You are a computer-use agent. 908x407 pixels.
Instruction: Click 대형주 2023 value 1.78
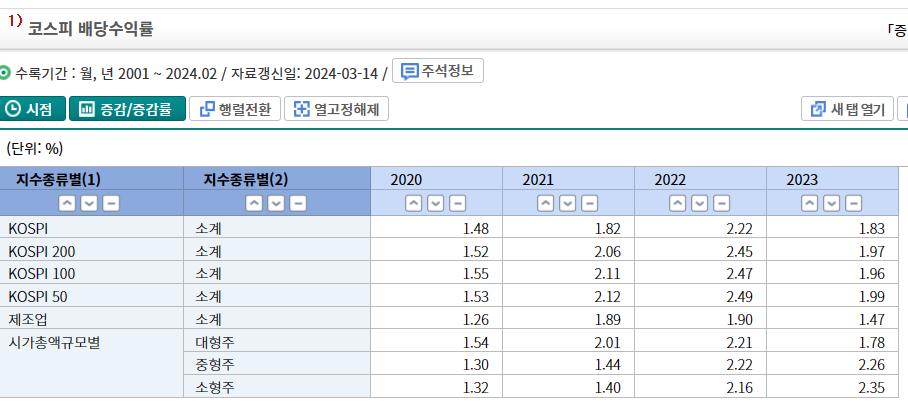coord(872,342)
